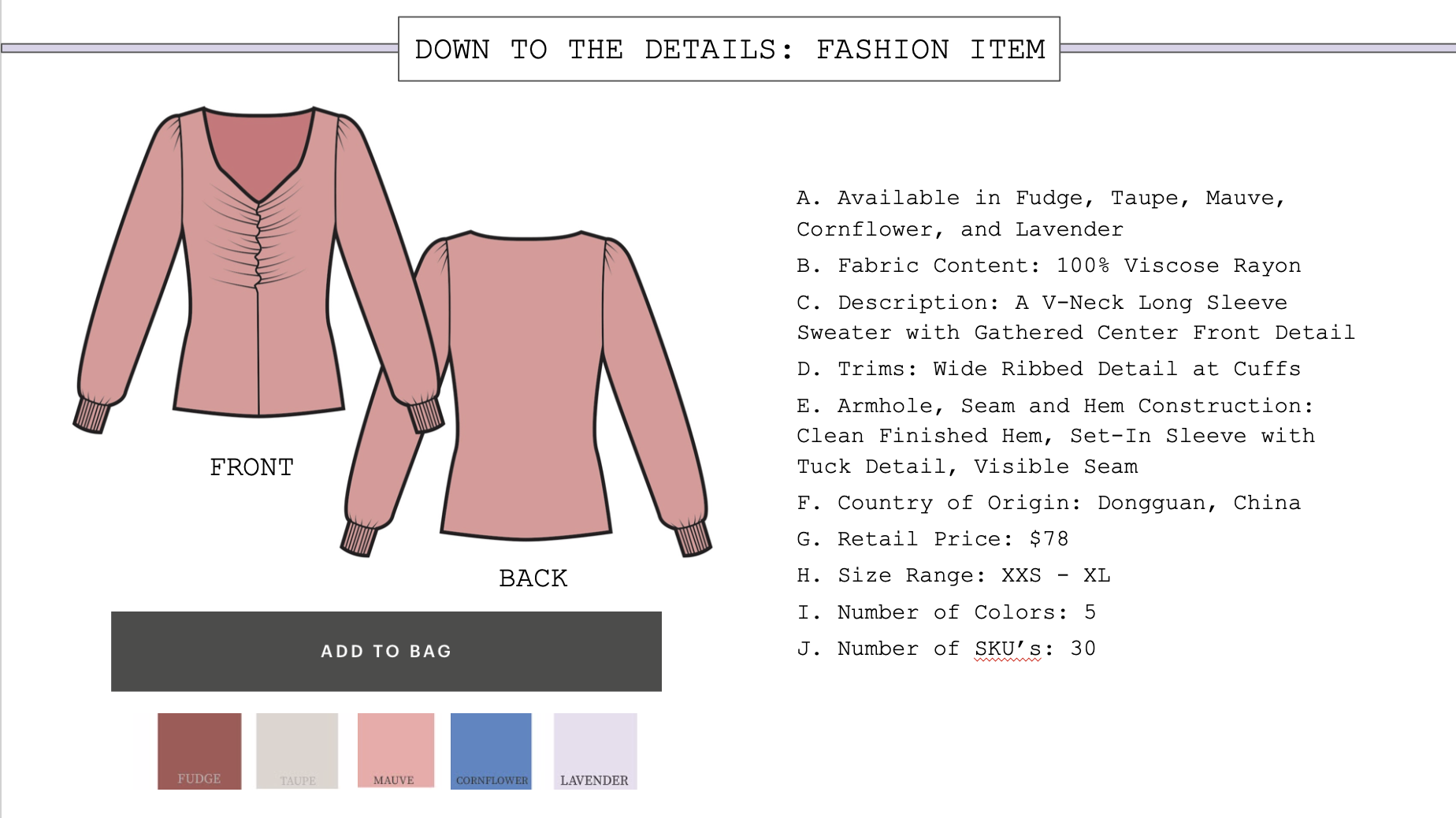Screen dimensions: 1456x818
Task: Click the Trims: Wide Ribbed Detail line
Action: click(1049, 369)
